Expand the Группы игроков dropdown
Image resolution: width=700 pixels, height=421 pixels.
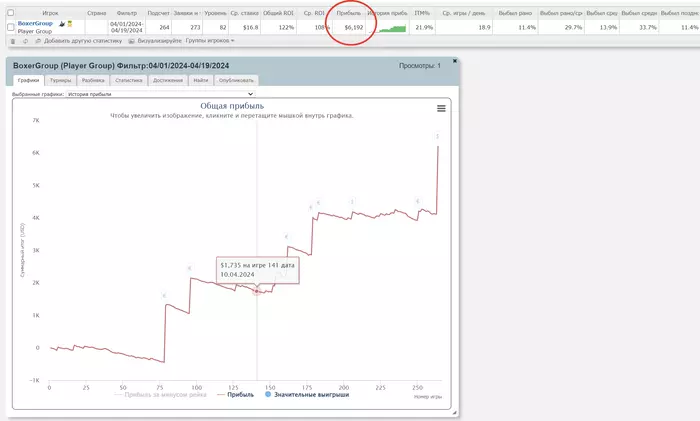[210, 41]
